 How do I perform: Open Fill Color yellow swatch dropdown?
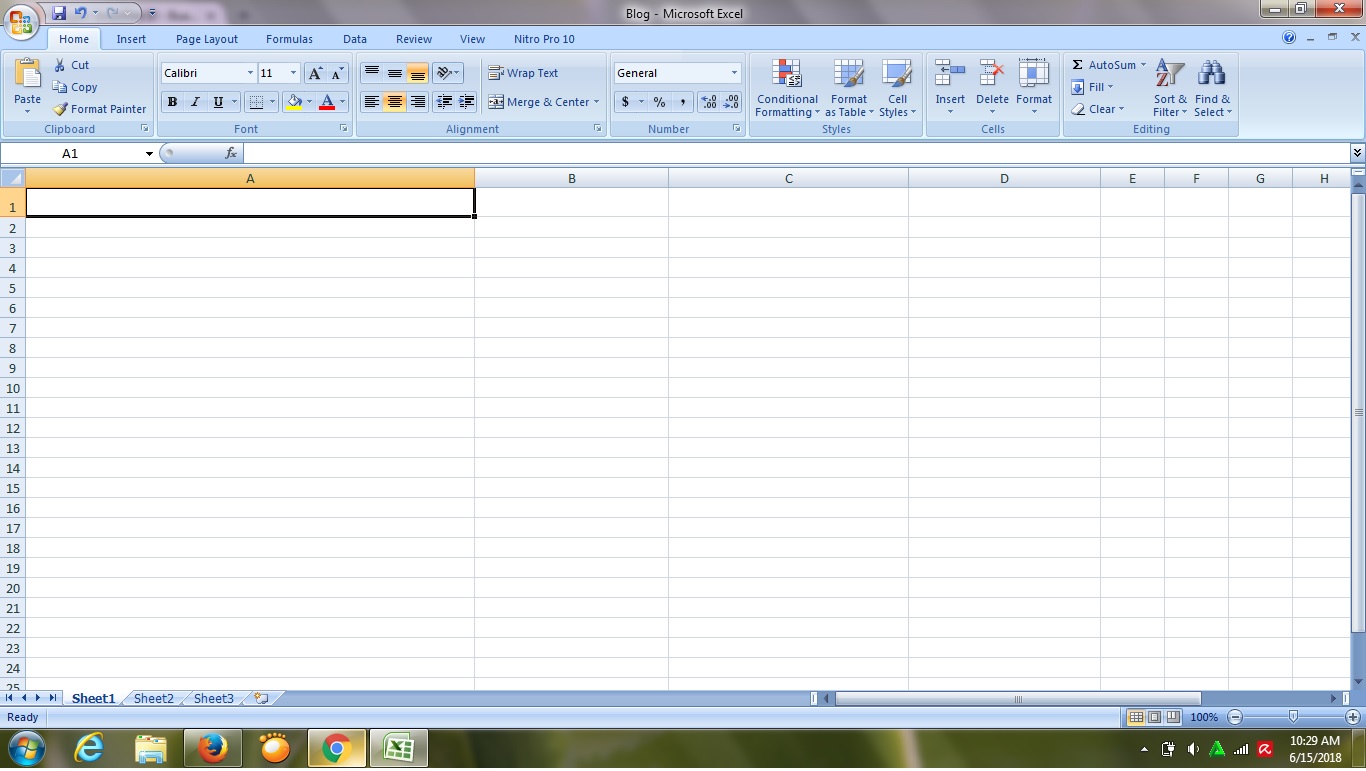tap(309, 102)
